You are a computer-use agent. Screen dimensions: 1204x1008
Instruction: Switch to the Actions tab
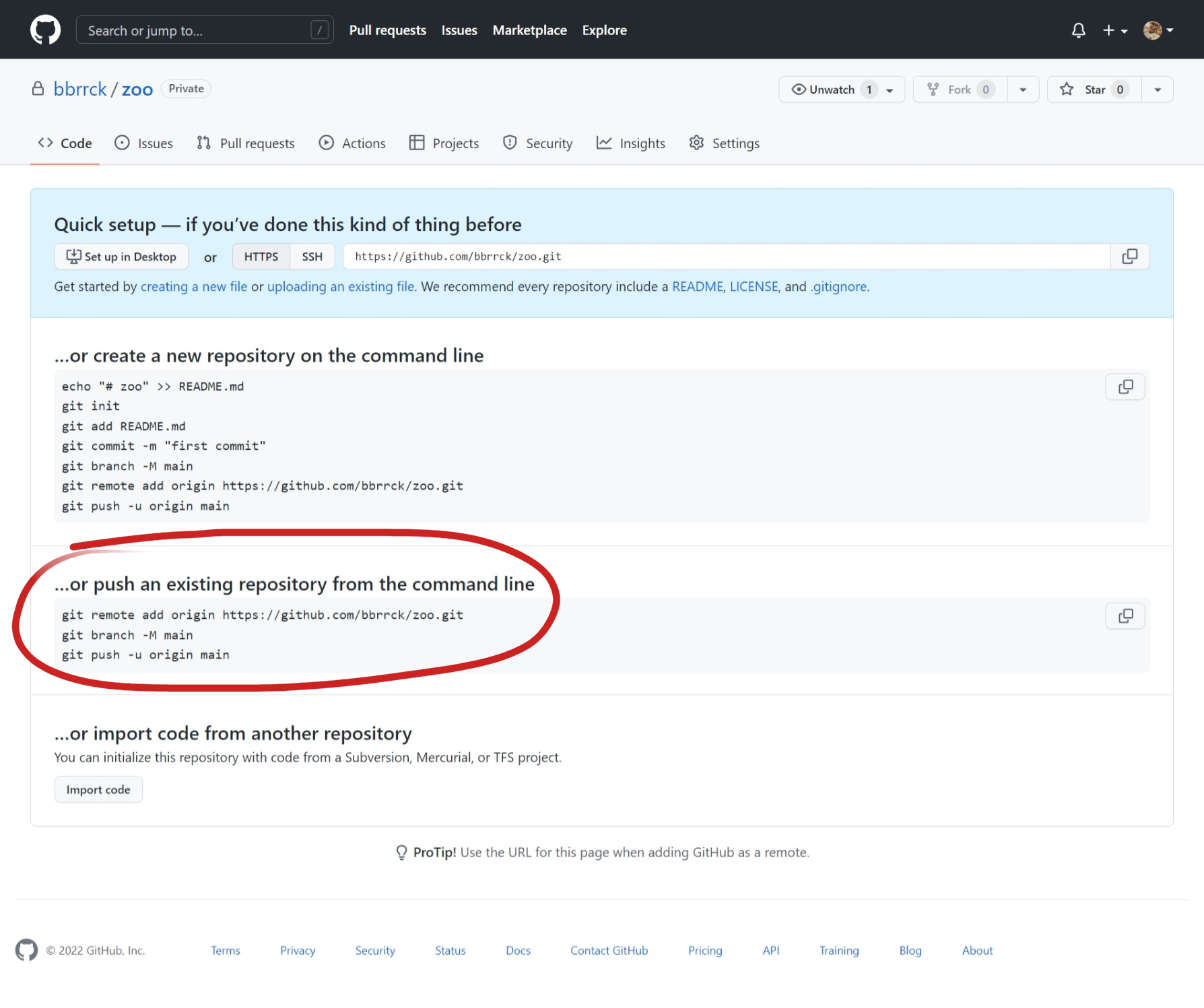(x=352, y=143)
